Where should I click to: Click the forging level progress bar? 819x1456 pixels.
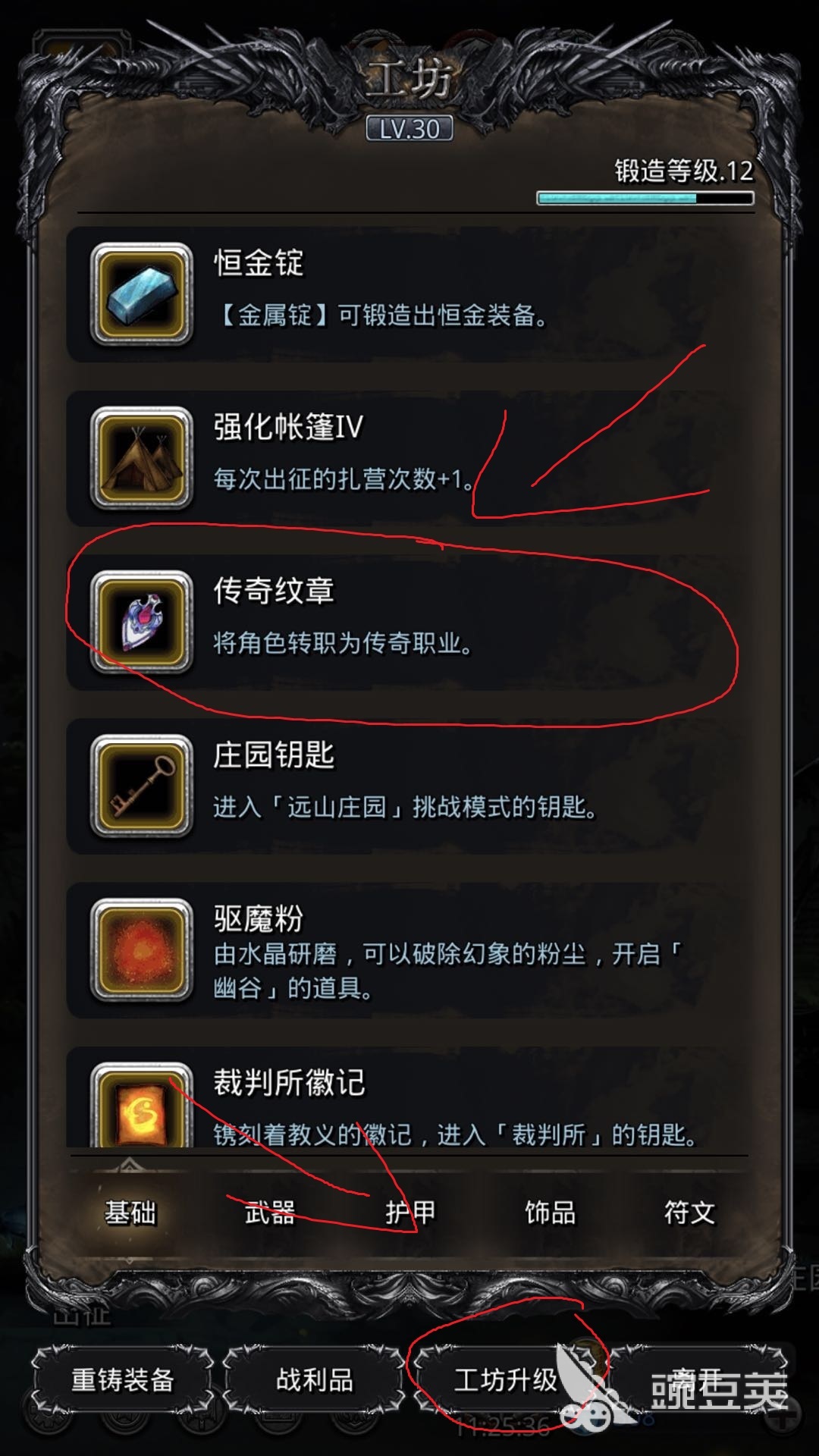click(x=645, y=199)
